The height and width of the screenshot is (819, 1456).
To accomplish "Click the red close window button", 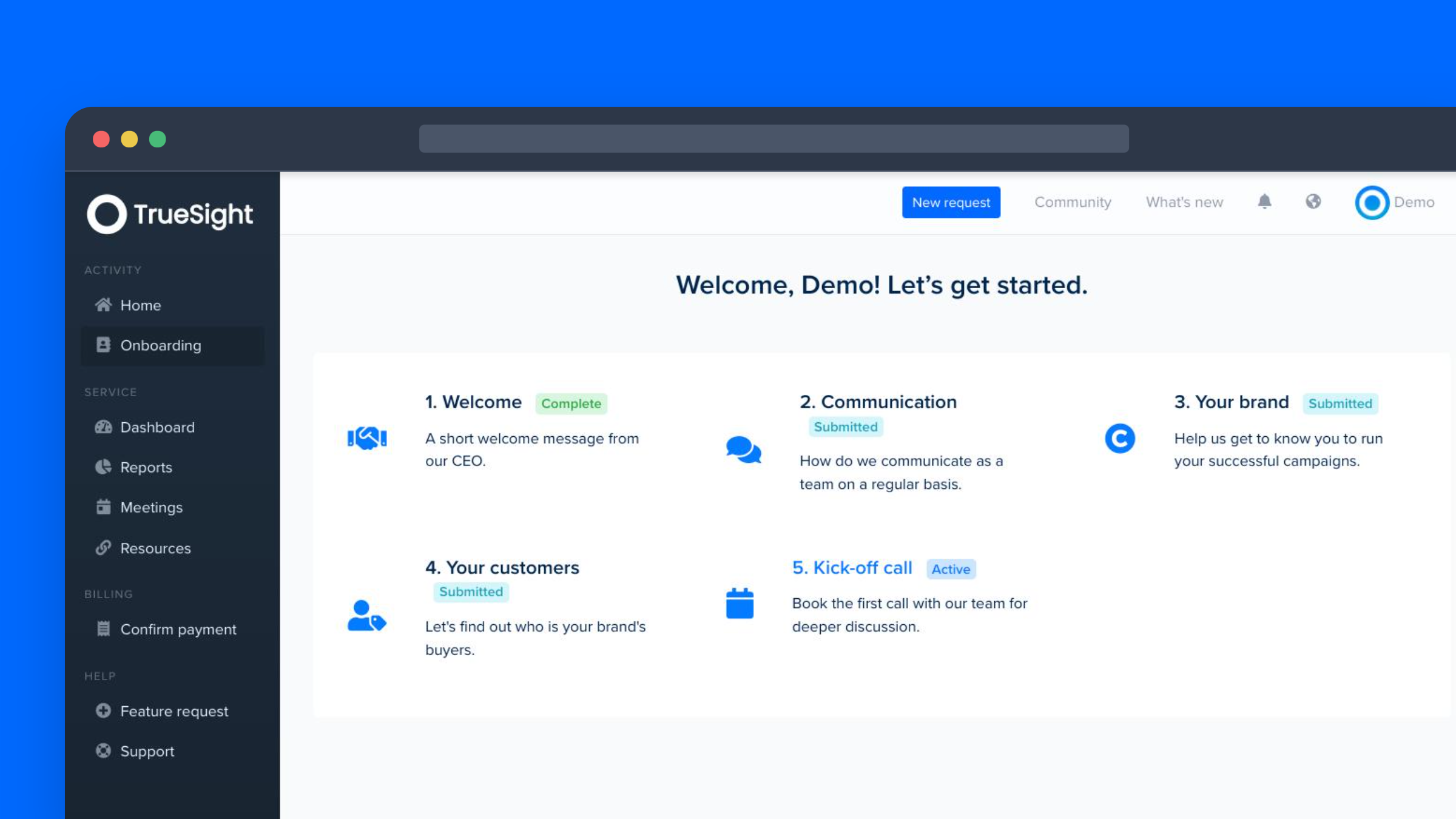I will pyautogui.click(x=101, y=139).
